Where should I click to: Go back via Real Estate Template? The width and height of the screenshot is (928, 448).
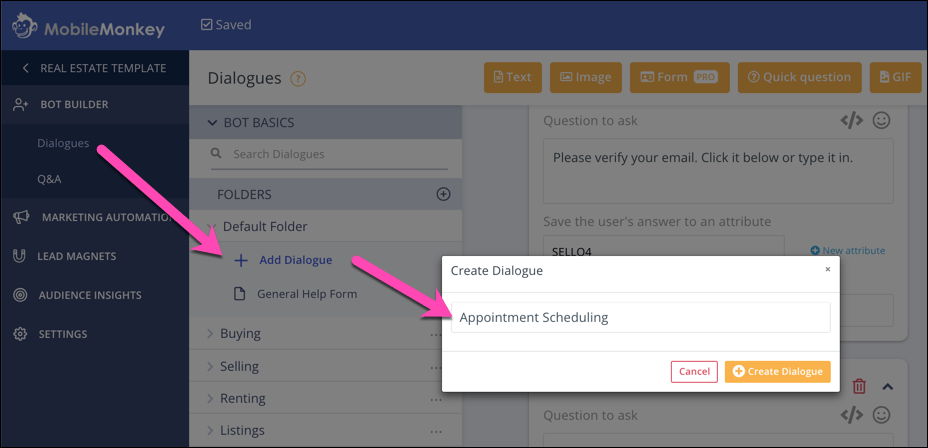[x=95, y=68]
